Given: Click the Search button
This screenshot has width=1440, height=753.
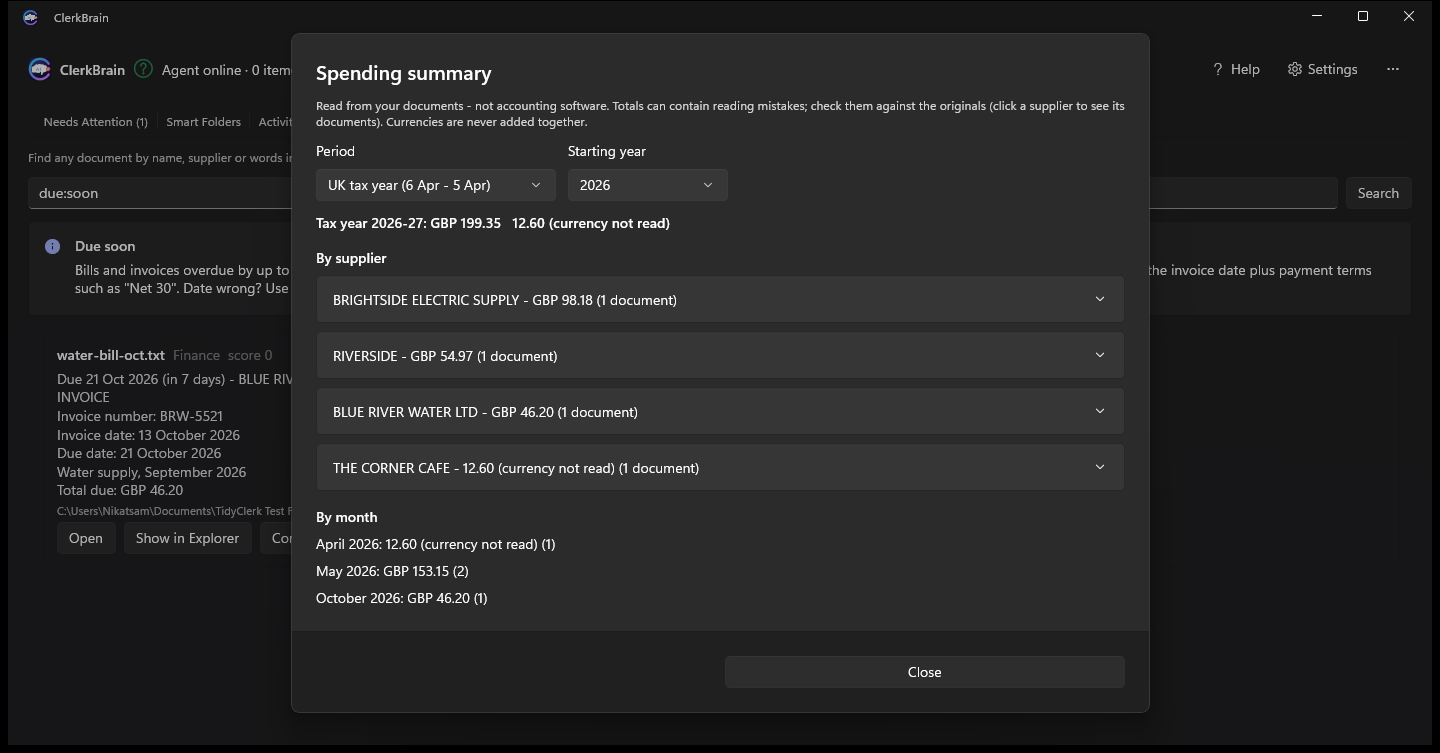Looking at the screenshot, I should pyautogui.click(x=1378, y=193).
